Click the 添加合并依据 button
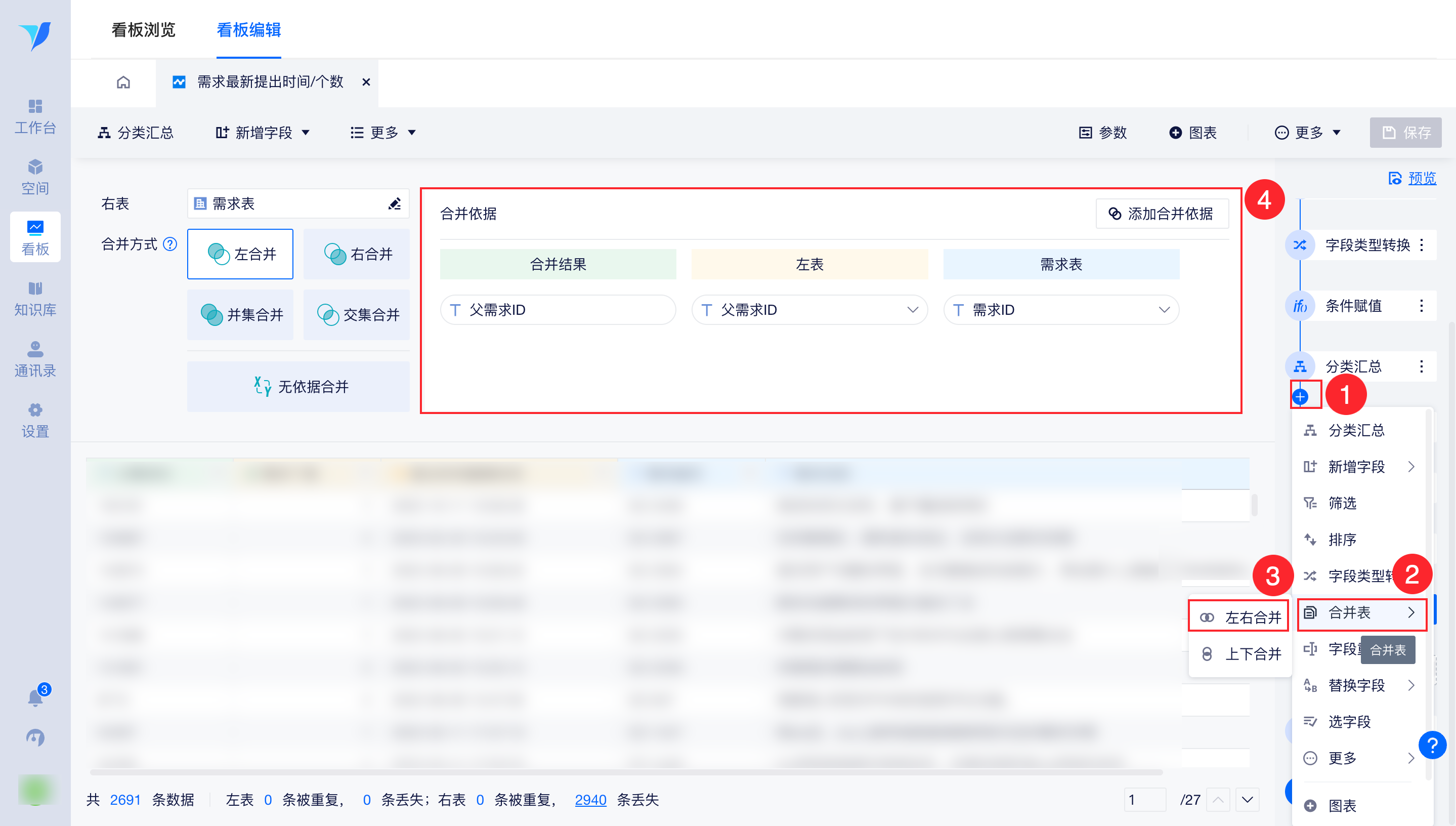 (x=1162, y=214)
